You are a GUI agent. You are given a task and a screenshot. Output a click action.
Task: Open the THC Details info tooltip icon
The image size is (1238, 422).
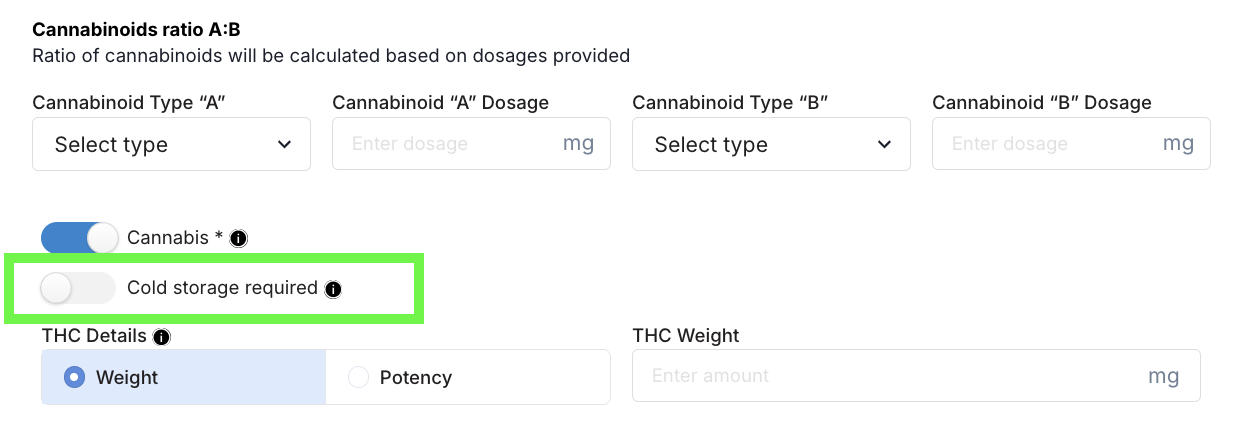pos(161,337)
